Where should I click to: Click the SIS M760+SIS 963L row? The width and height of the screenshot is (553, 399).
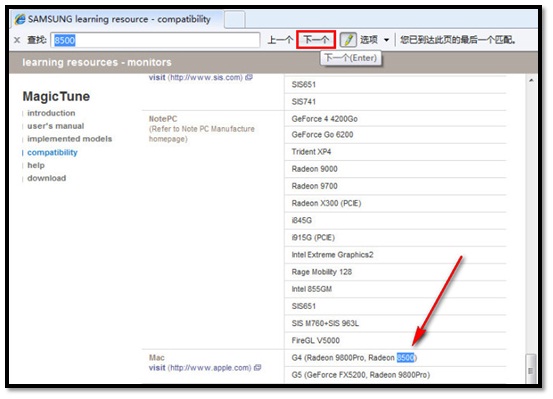click(x=395, y=324)
